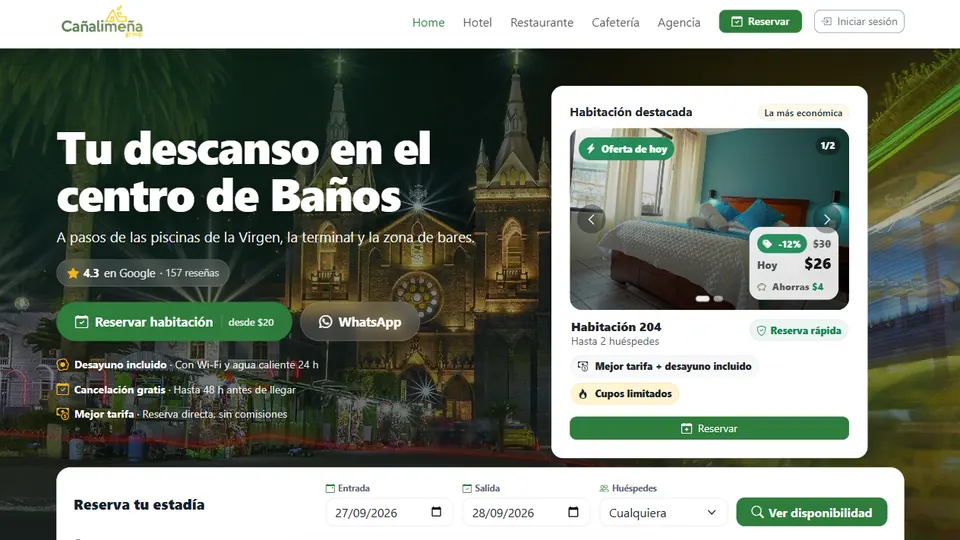Click the login arrow icon in Iniciar sesión
Screen dimensions: 960x540
click(x=827, y=21)
